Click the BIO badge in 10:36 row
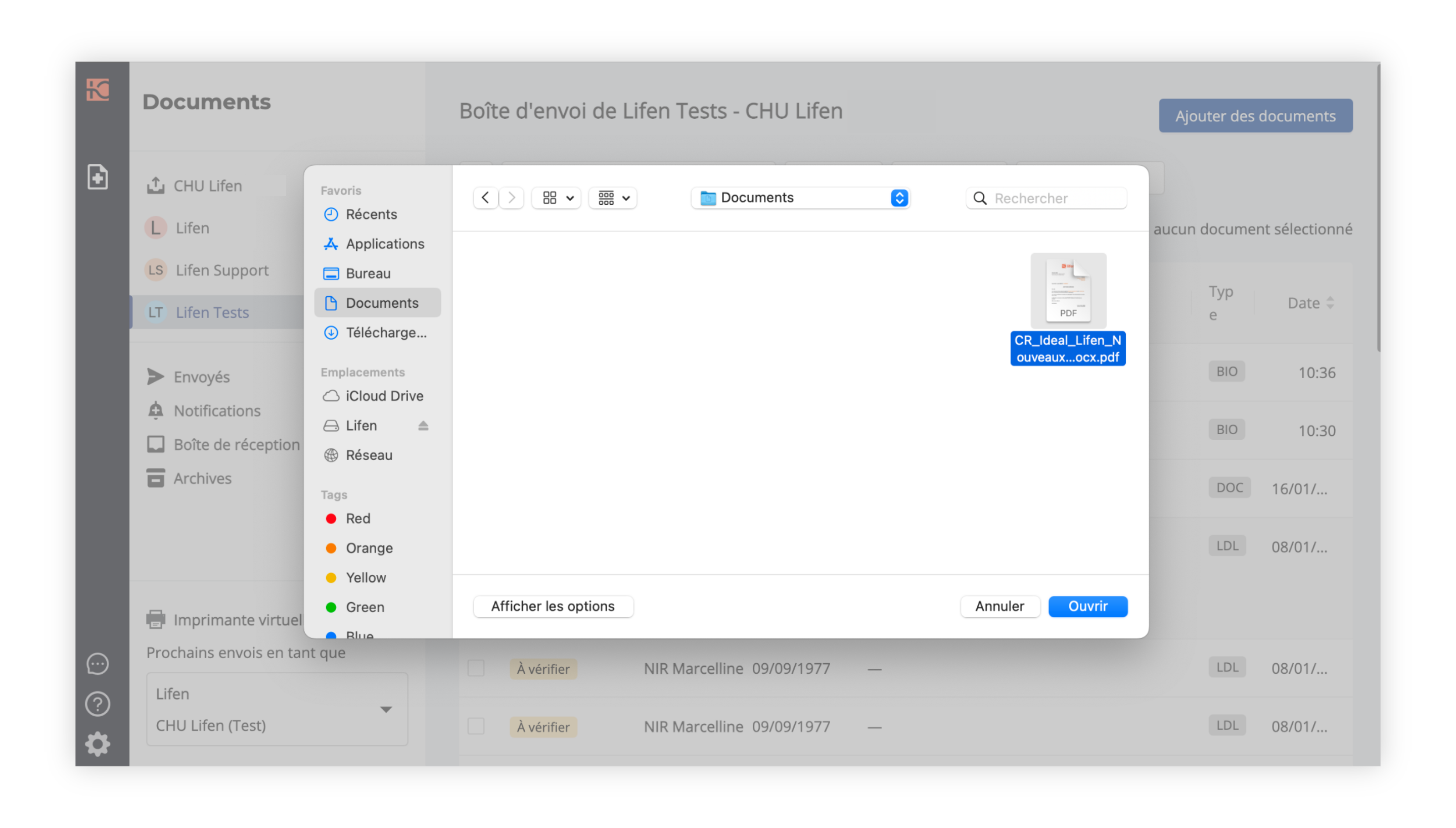The width and height of the screenshot is (1456, 828). 1227,372
